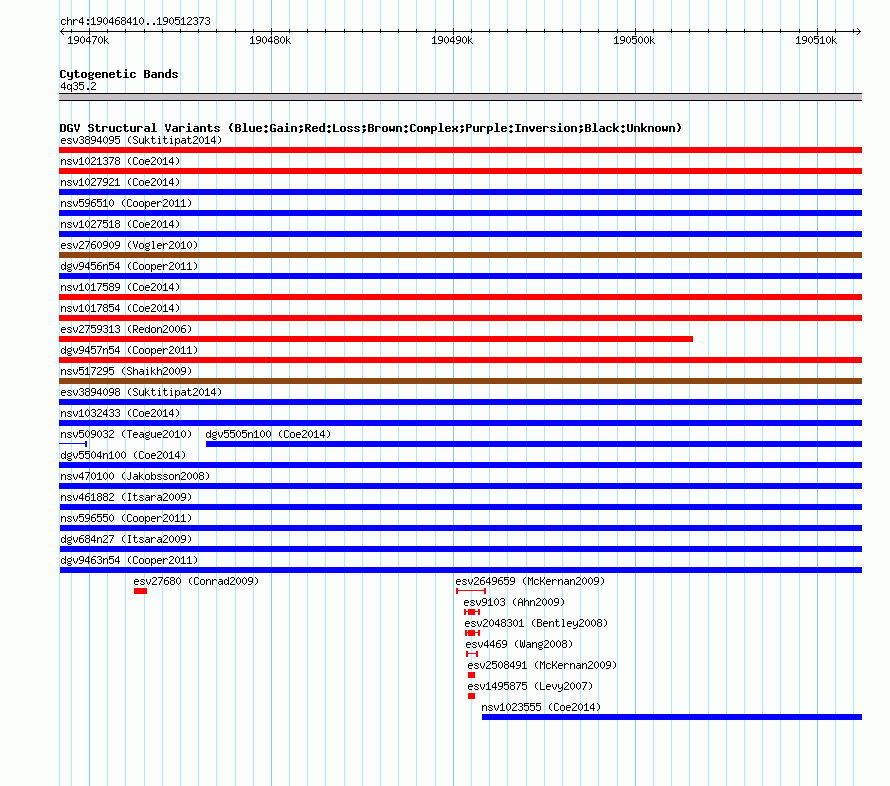The image size is (890, 786).
Task: Click the 190490k ruler position
Action: 452,40
